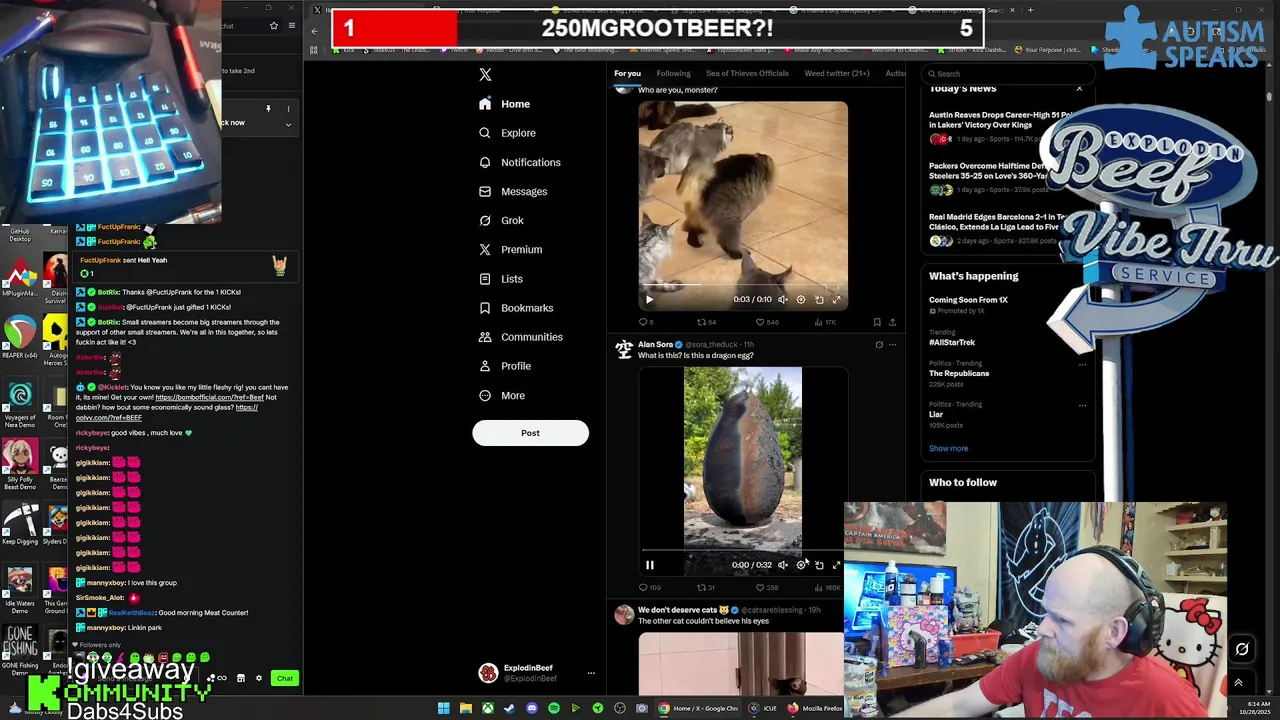Open Spotify from the taskbar
The image size is (1280, 720).
pos(553,708)
